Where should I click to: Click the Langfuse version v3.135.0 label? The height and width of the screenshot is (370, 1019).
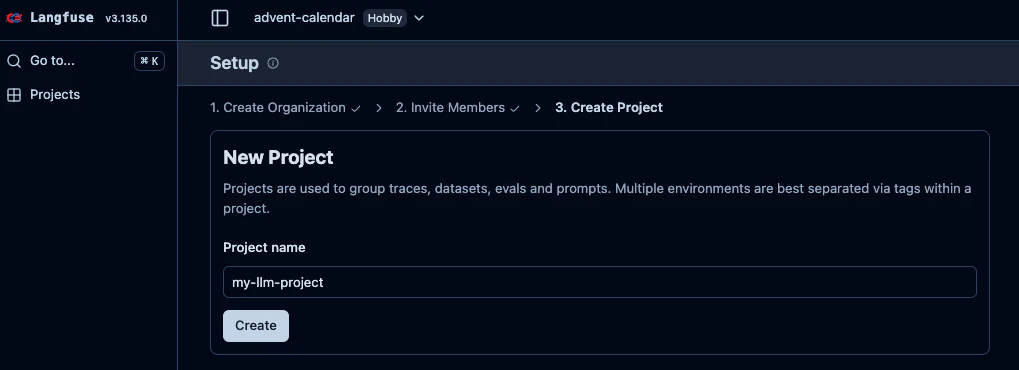click(126, 18)
